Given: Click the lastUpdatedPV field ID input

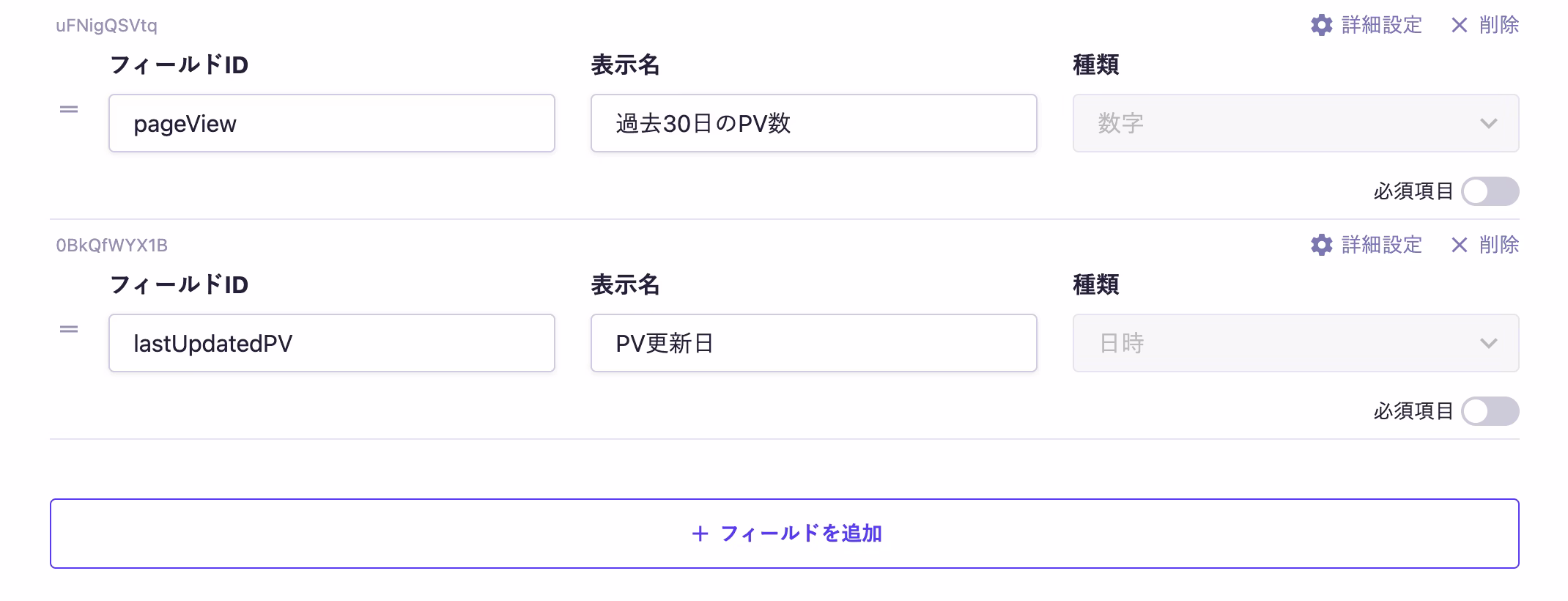Looking at the screenshot, I should (331, 343).
